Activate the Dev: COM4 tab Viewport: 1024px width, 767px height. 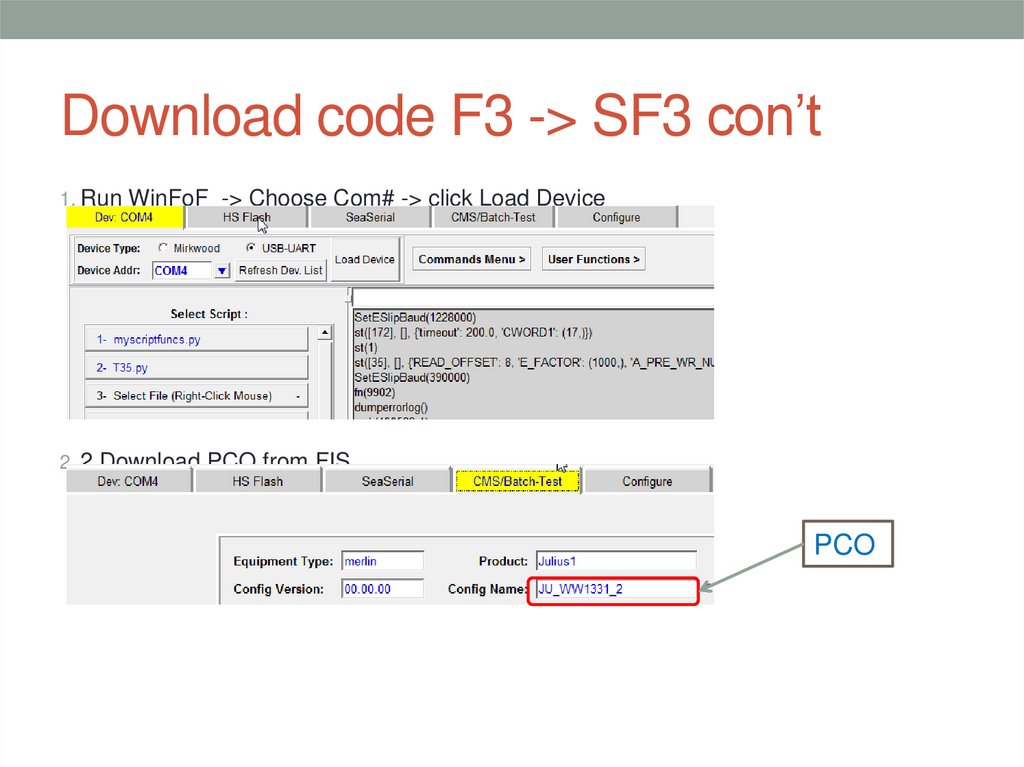(124, 217)
